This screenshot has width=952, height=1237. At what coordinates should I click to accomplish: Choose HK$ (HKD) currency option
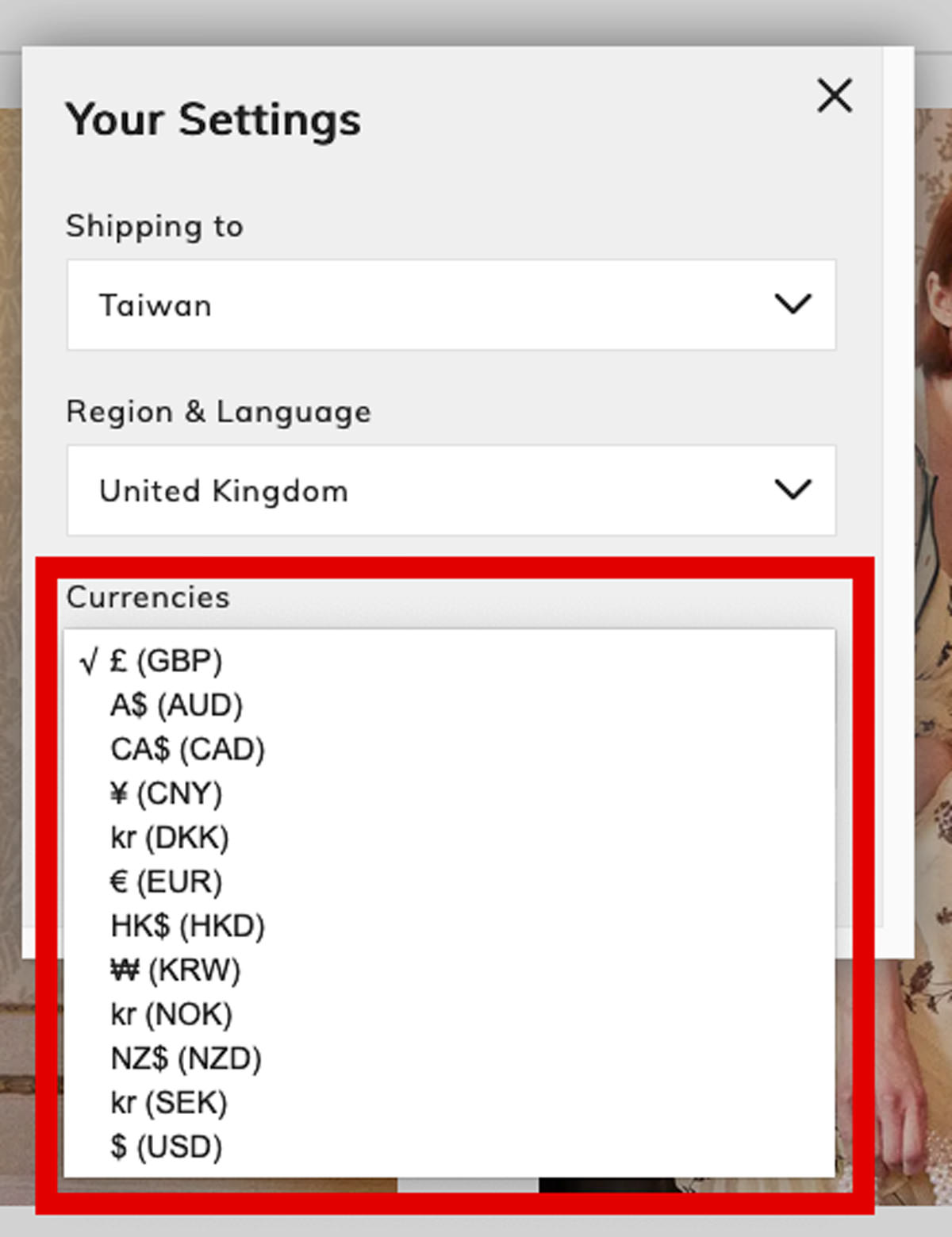click(x=187, y=926)
